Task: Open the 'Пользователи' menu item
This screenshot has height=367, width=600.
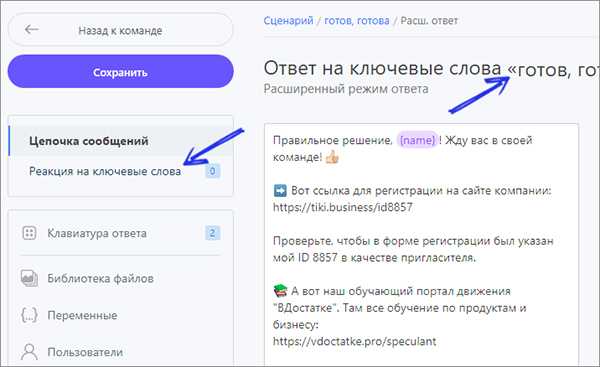Action: (85, 352)
